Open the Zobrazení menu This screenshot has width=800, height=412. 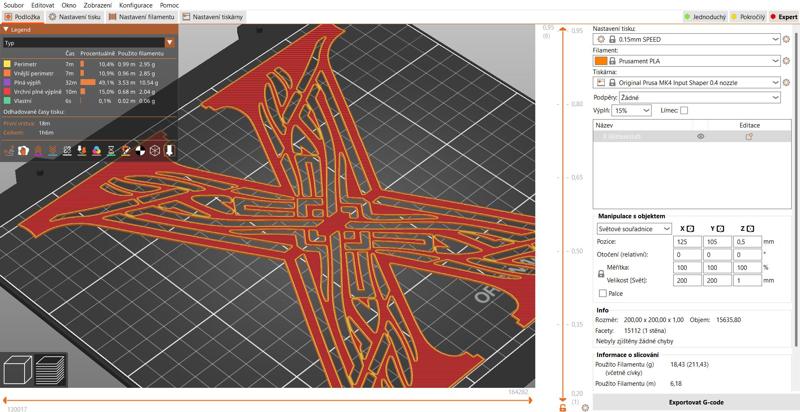tap(97, 5)
